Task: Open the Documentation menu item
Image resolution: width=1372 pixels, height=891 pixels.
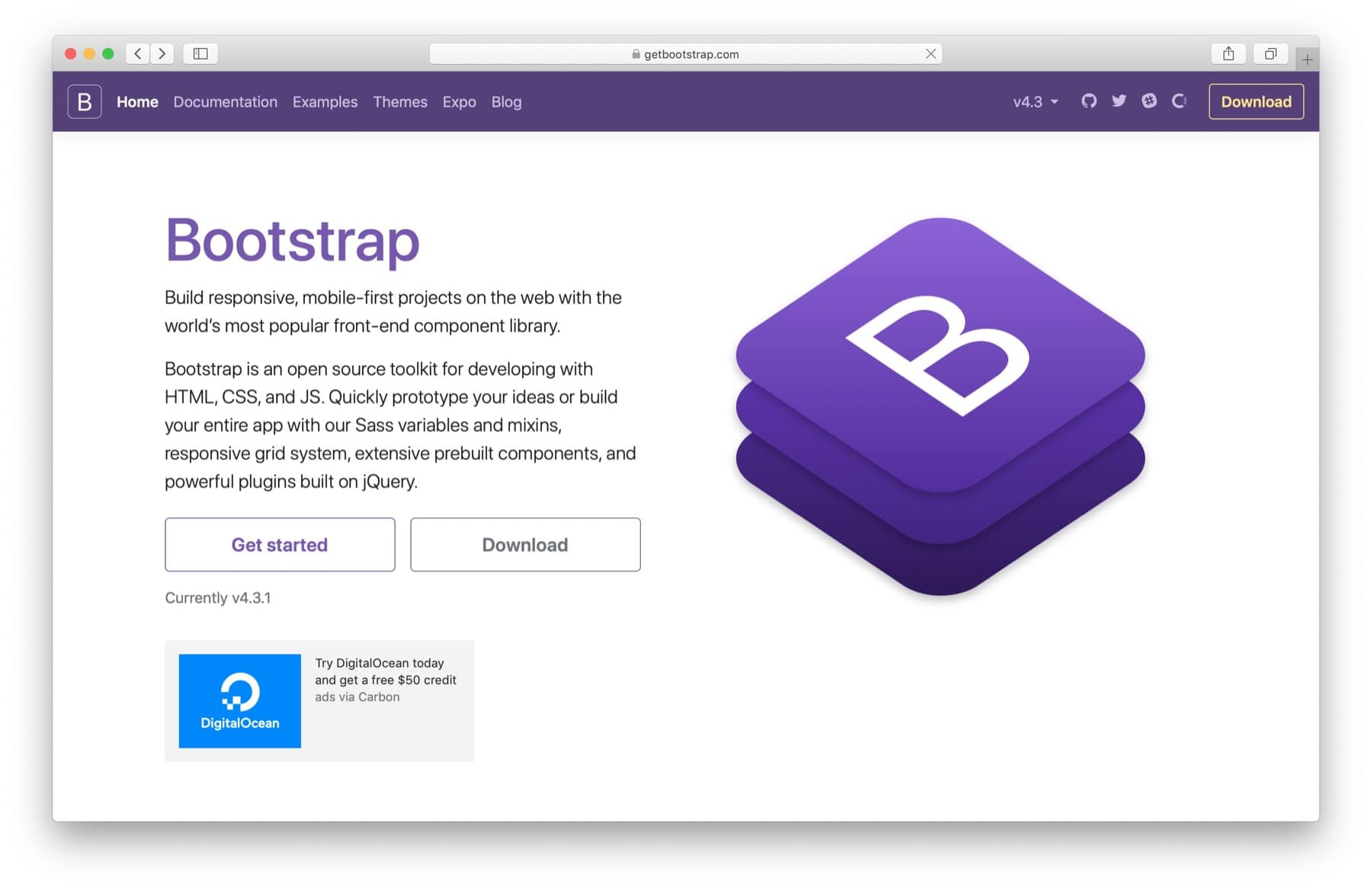Action: (225, 101)
